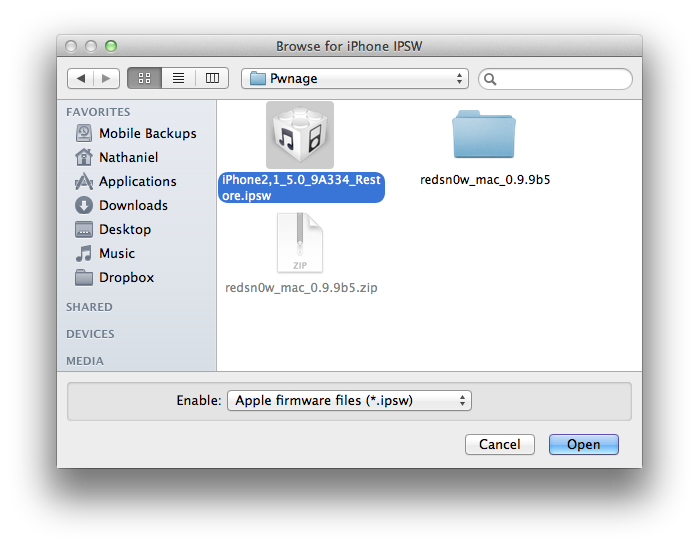The width and height of the screenshot is (699, 547).
Task: Select the Mobile Backups label
Action: [x=148, y=133]
